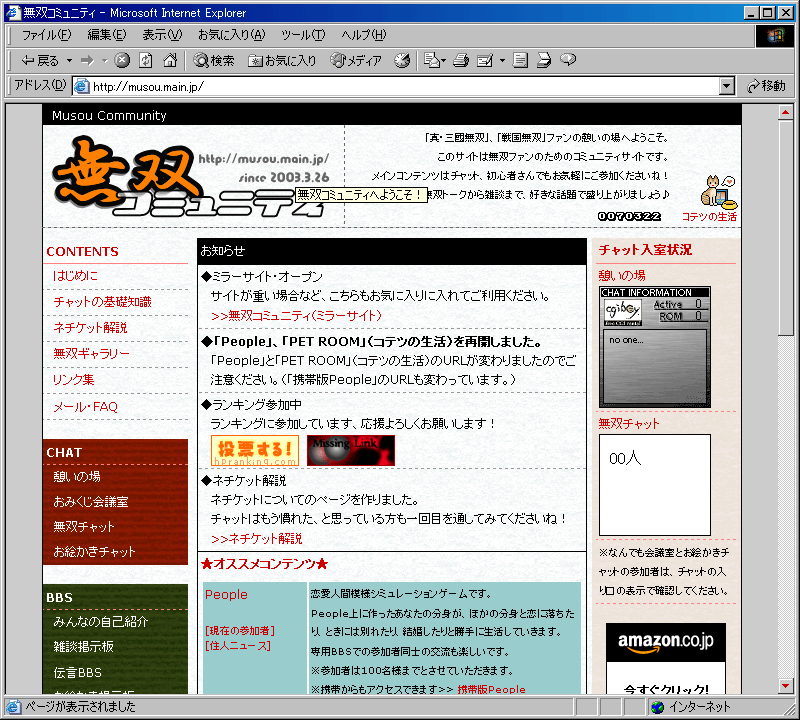This screenshot has width=800, height=720.
Task: Open the 憩いの場 chat sidebar link
Action: coord(77,477)
